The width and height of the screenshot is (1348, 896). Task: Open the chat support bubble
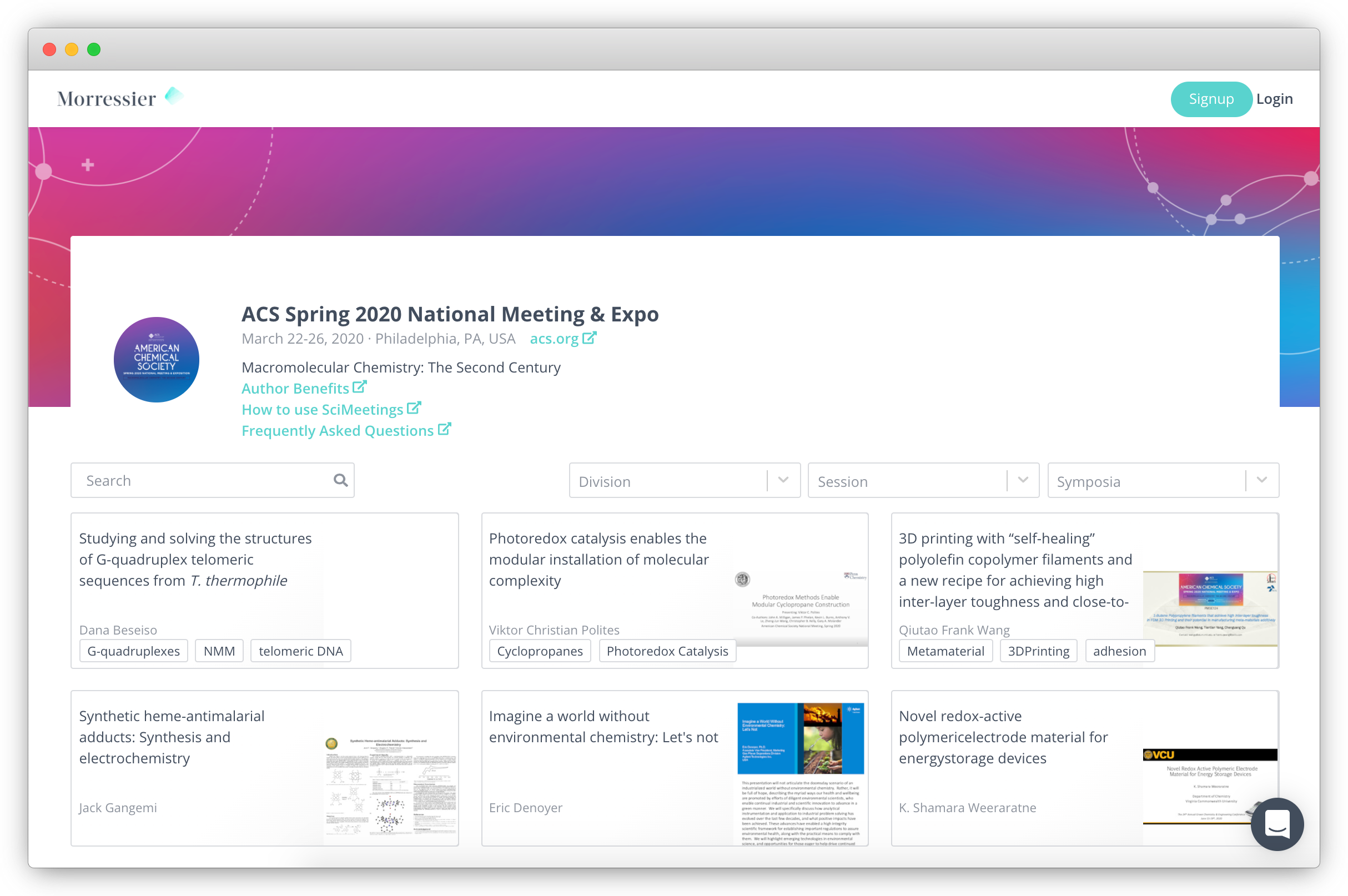tap(1276, 824)
